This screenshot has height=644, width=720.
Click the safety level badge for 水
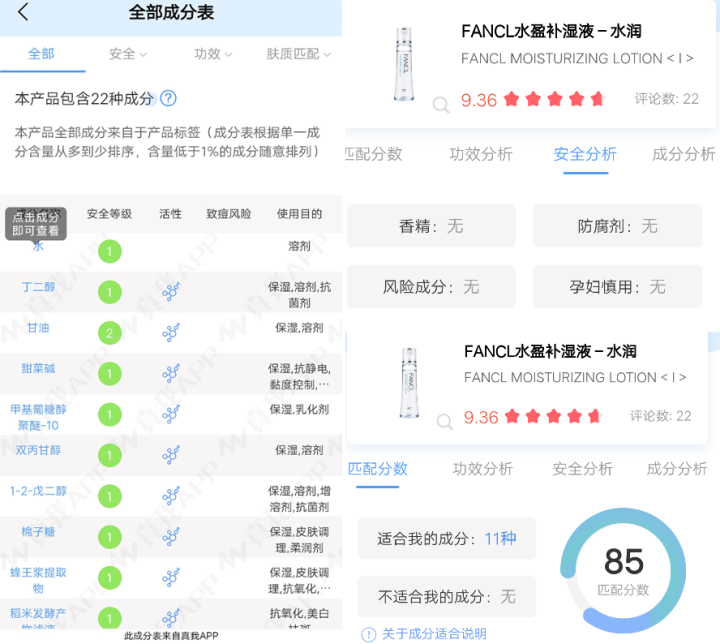point(110,251)
